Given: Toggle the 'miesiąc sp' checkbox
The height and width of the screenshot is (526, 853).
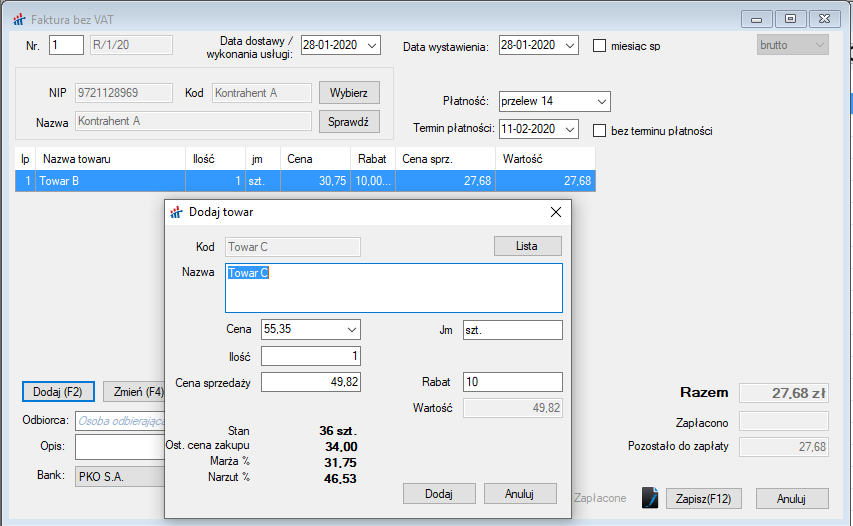Looking at the screenshot, I should click(x=600, y=45).
